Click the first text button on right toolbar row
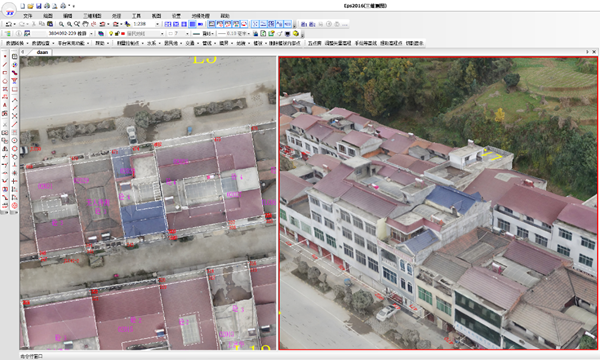 pyautogui.click(x=315, y=43)
